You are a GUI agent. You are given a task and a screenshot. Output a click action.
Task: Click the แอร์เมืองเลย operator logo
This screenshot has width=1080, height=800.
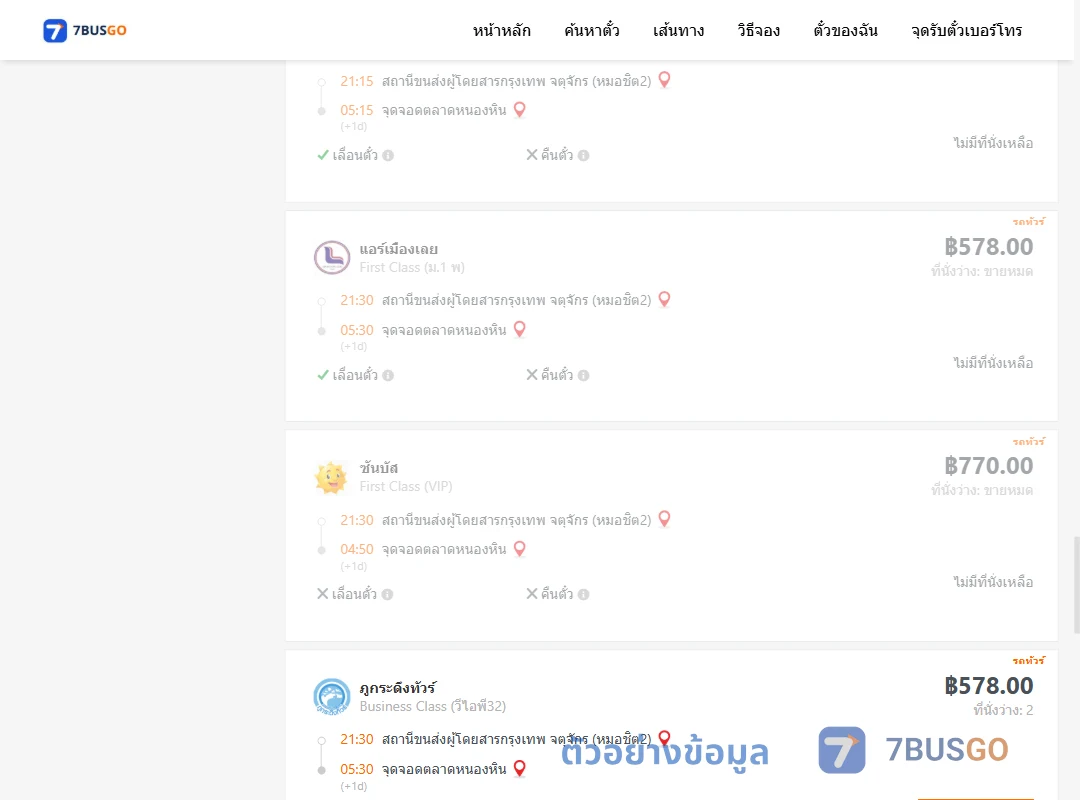coord(332,258)
